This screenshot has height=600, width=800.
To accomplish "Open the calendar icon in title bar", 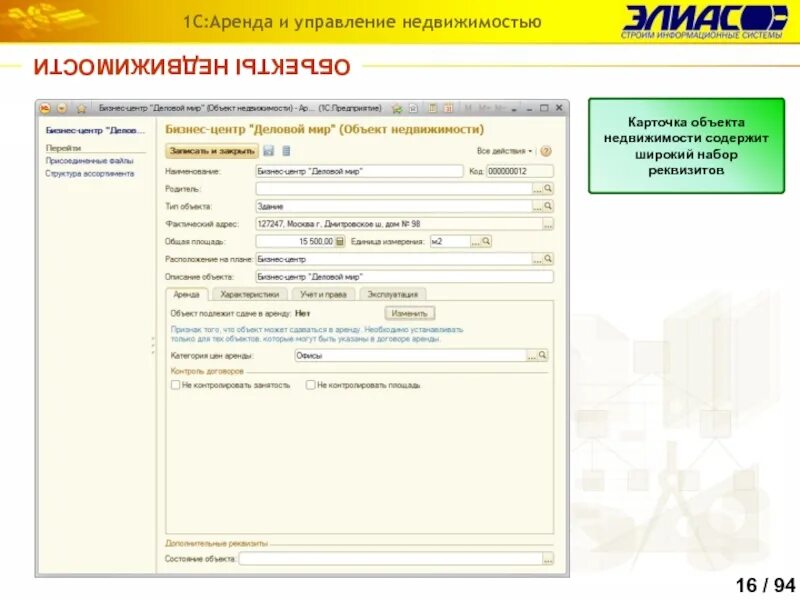I will 448,108.
